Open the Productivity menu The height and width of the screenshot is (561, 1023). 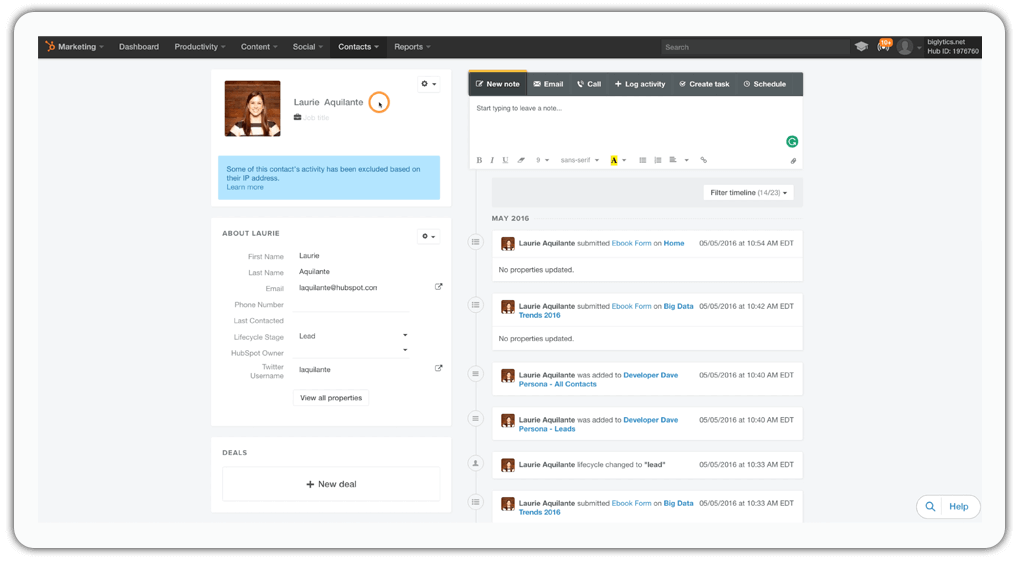pos(200,46)
